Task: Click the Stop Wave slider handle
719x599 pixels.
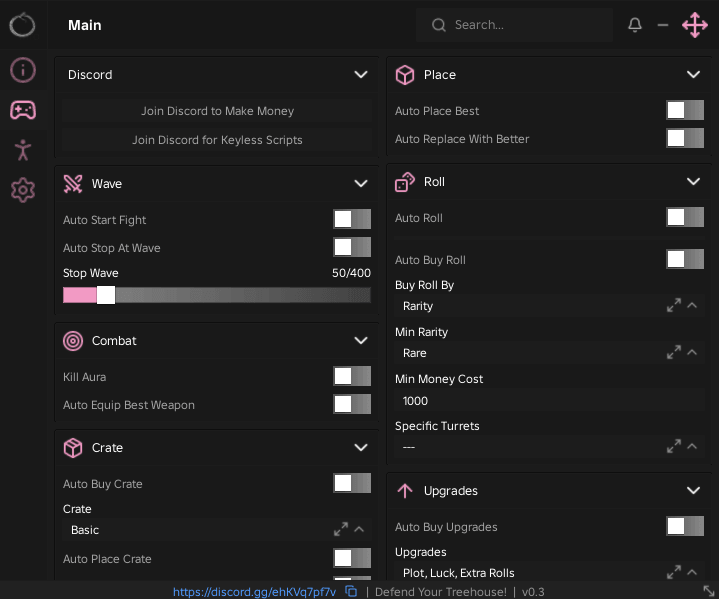Action: coord(106,295)
